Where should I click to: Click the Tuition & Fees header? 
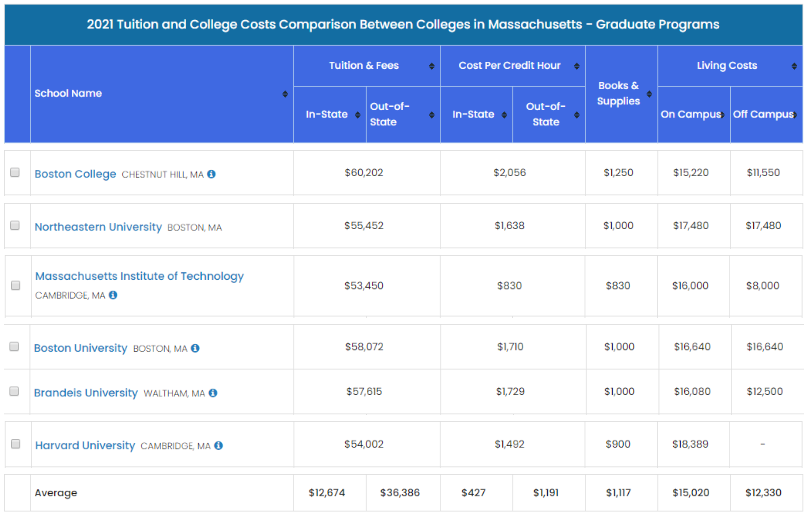(x=364, y=66)
